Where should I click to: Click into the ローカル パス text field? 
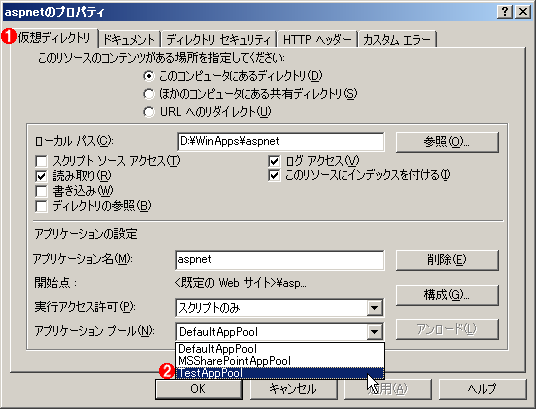pyautogui.click(x=280, y=141)
